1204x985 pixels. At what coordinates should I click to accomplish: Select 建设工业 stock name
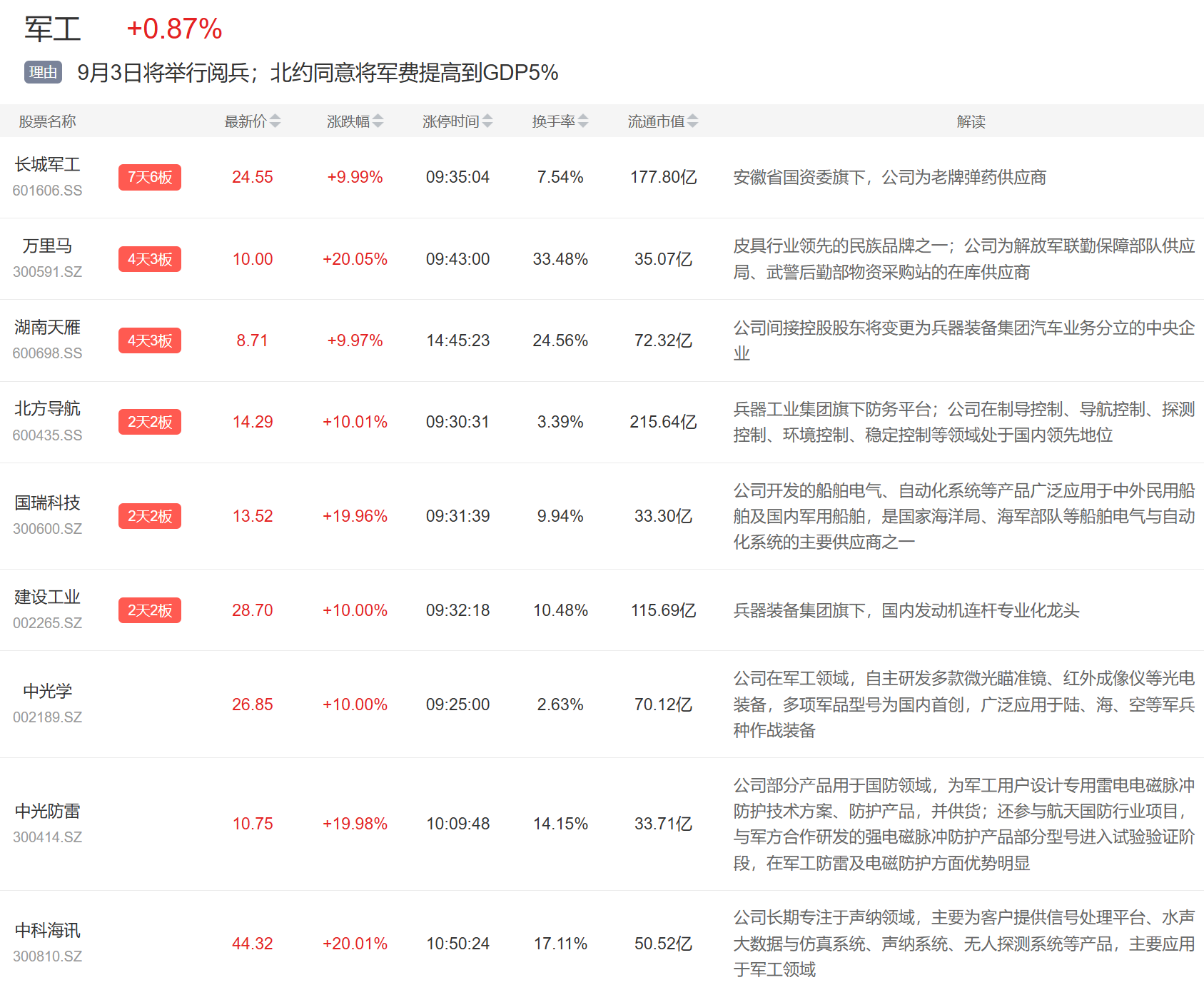coord(47,597)
